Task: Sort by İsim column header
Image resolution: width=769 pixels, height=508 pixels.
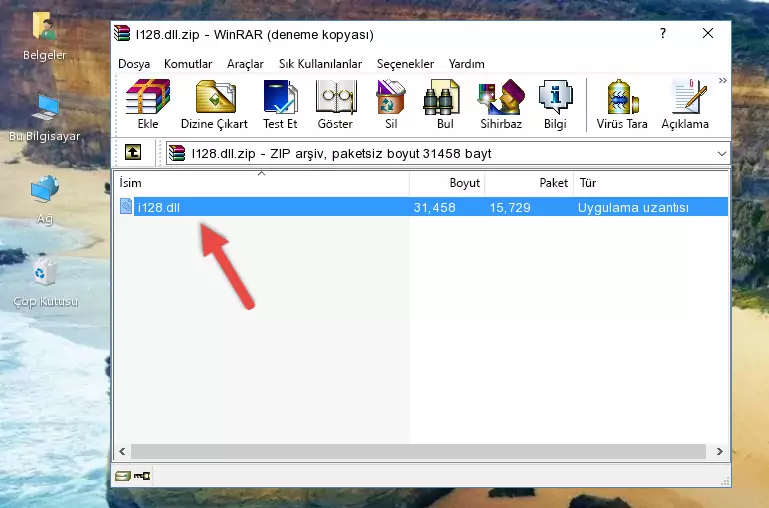Action: tap(262, 183)
